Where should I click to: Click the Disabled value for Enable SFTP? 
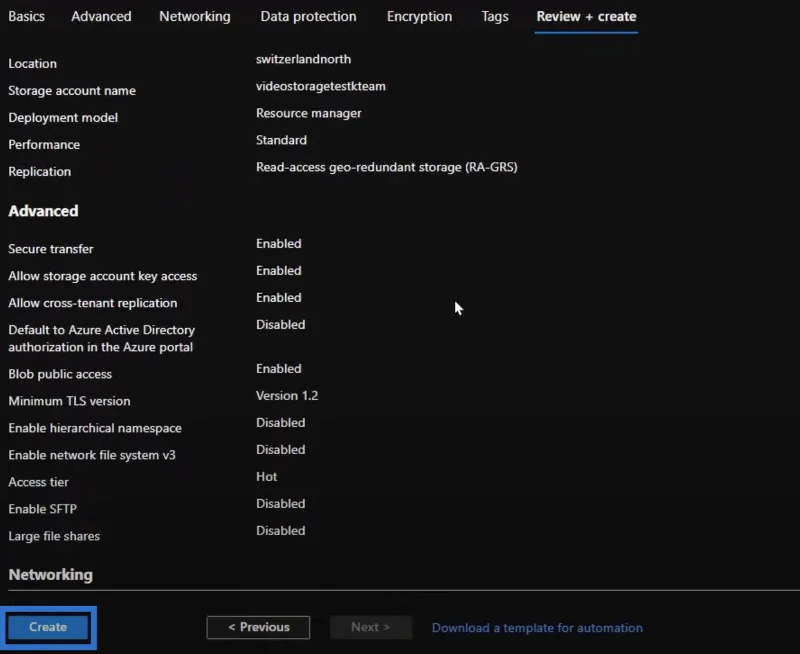[x=281, y=504]
